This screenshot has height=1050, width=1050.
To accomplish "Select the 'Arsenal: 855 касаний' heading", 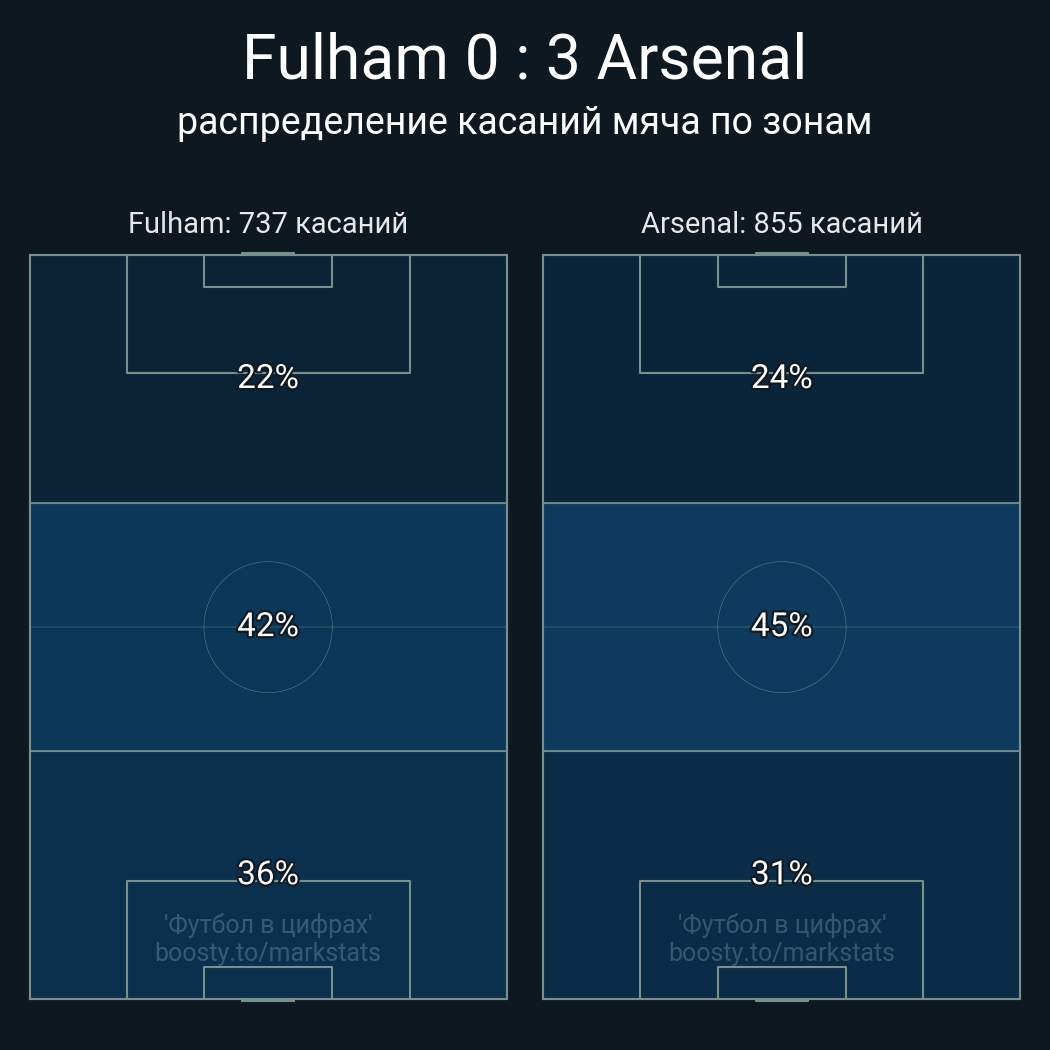I will point(781,223).
